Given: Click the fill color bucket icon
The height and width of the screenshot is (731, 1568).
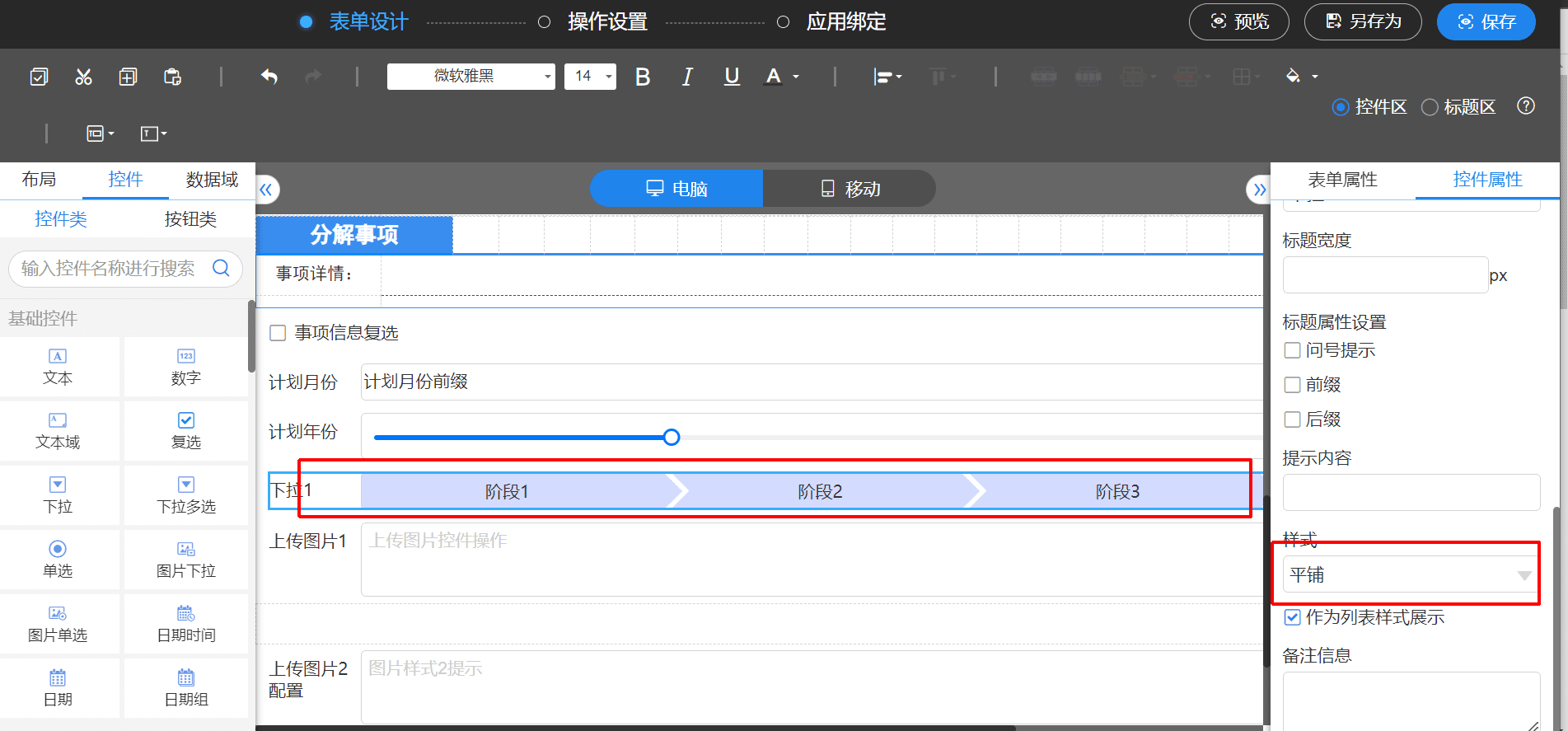Looking at the screenshot, I should 1293,76.
